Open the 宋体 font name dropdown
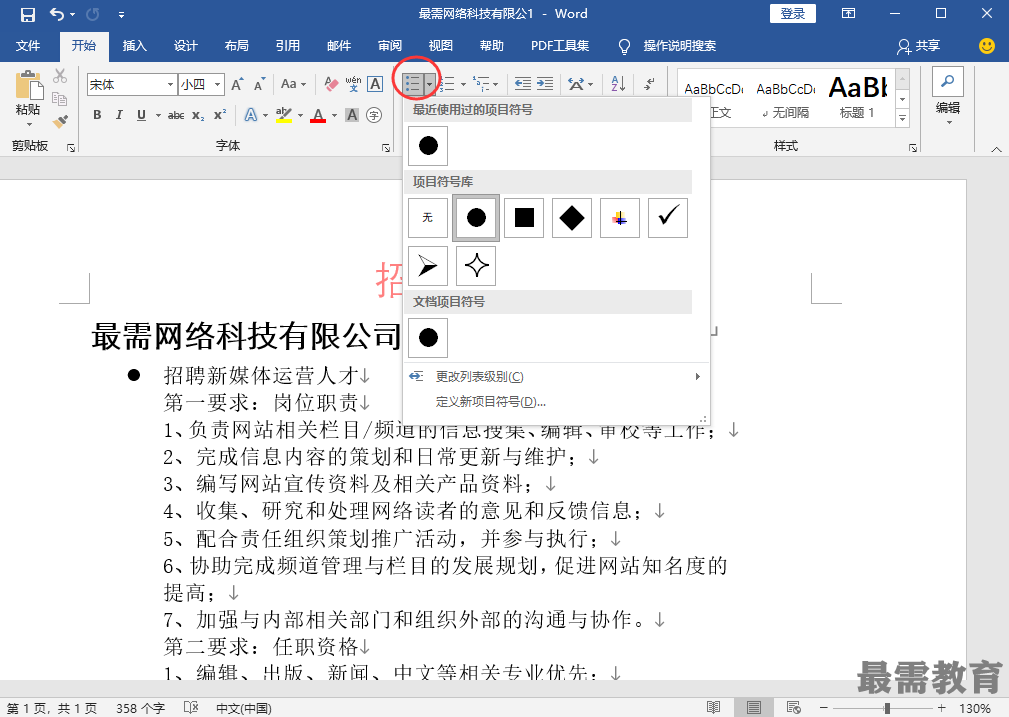This screenshot has height=717, width=1009. [x=171, y=84]
